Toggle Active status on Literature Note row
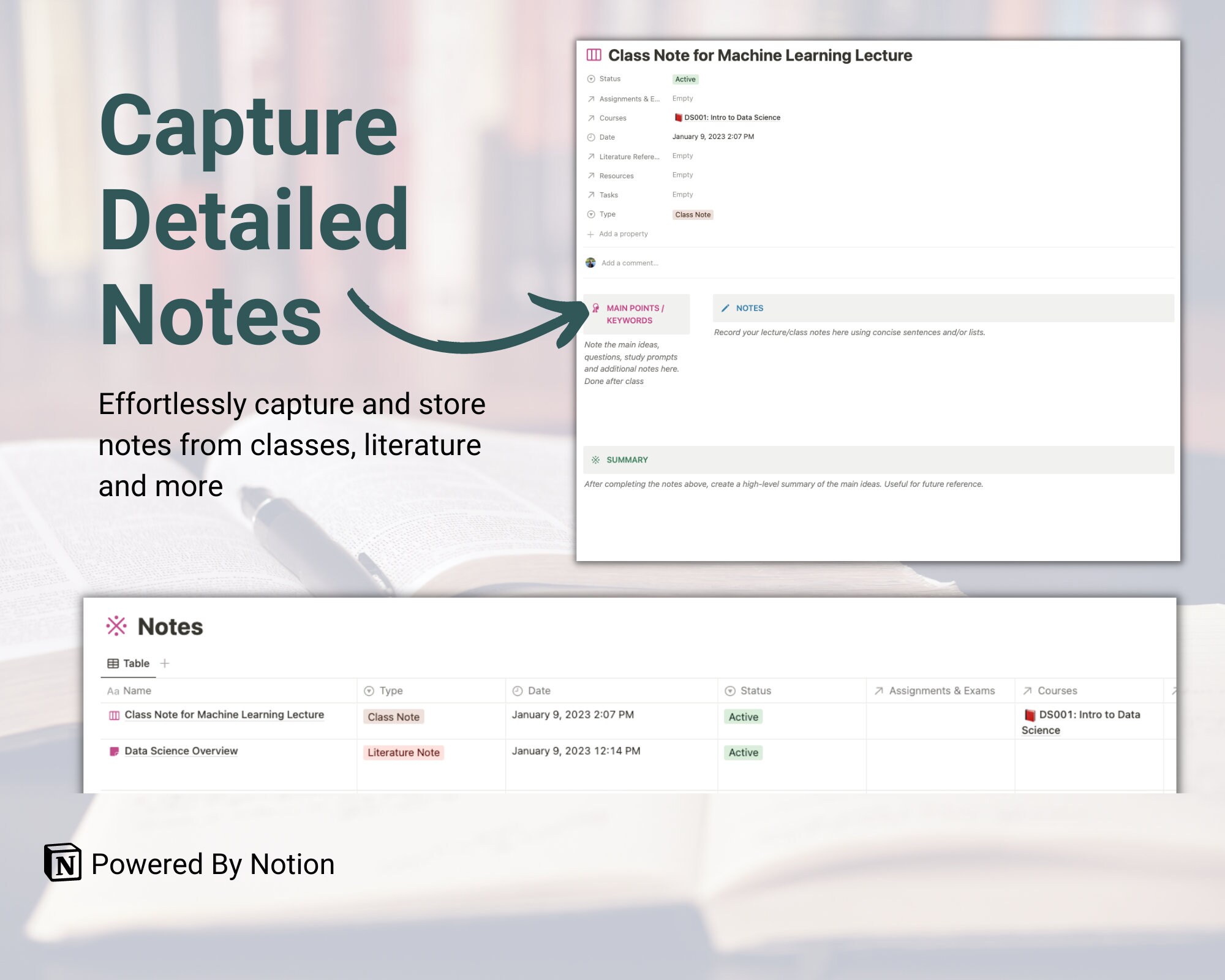This screenshot has height=980, width=1225. tap(743, 752)
